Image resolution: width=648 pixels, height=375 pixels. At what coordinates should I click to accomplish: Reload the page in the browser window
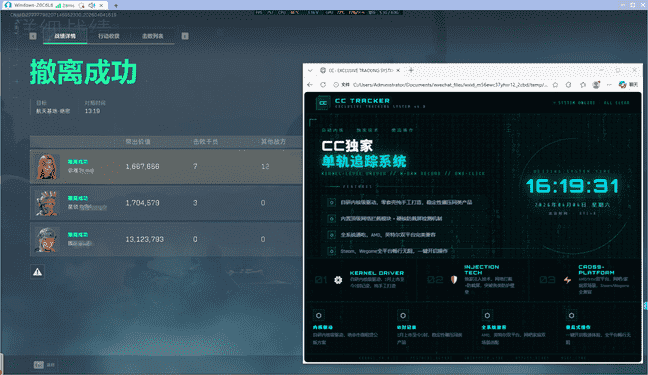coord(323,85)
